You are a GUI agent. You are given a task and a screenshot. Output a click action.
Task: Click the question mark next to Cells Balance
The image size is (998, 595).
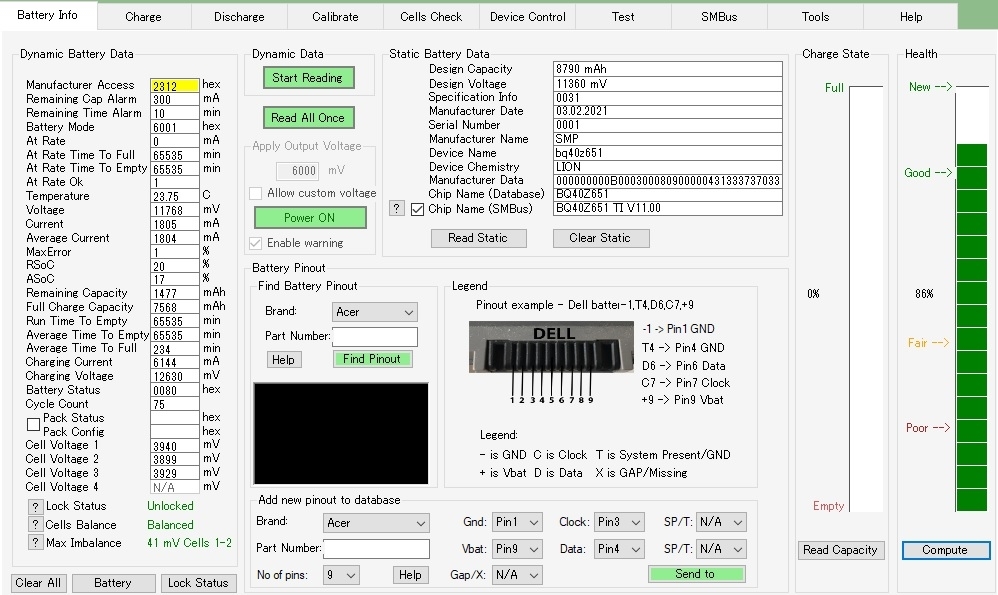(35, 525)
